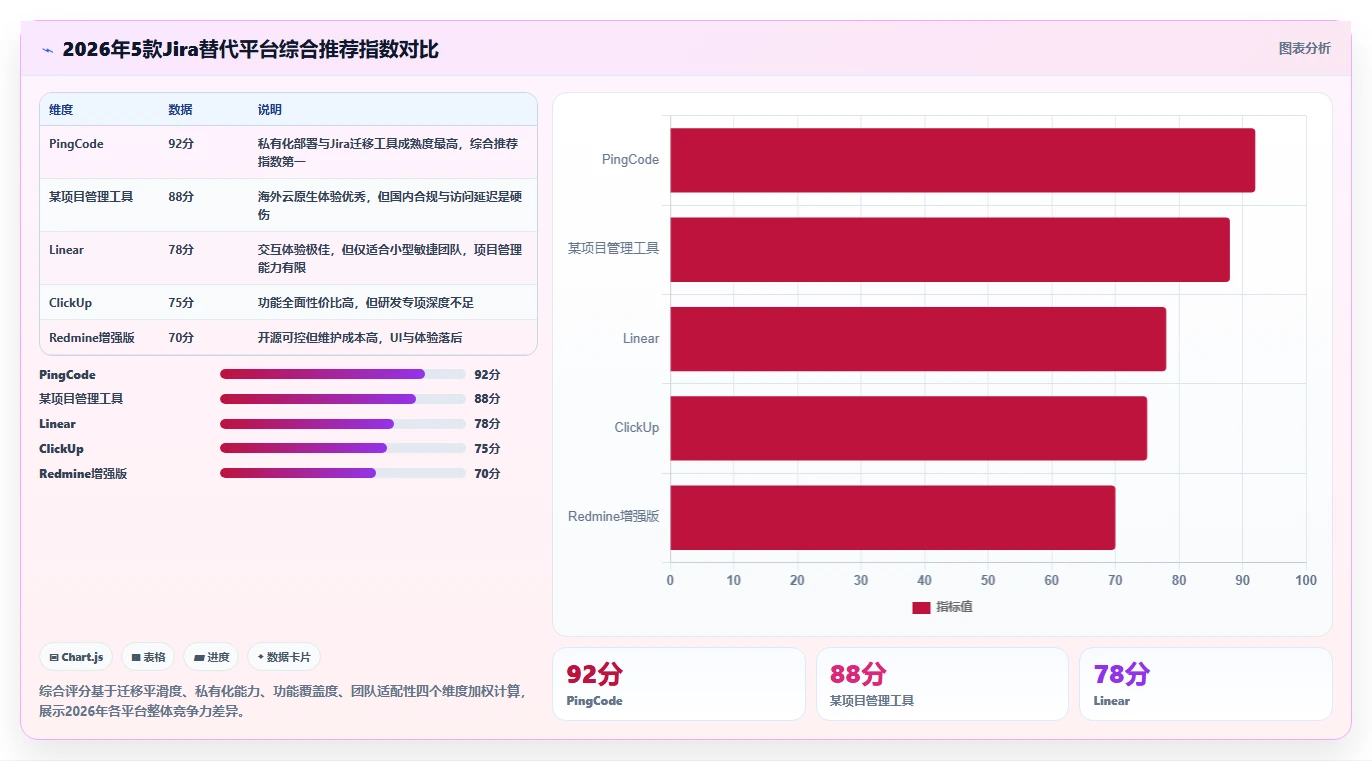Screen dimensions: 1372x761
Task: Click the description starting 海外云原生体验优秀
Action: click(390, 206)
